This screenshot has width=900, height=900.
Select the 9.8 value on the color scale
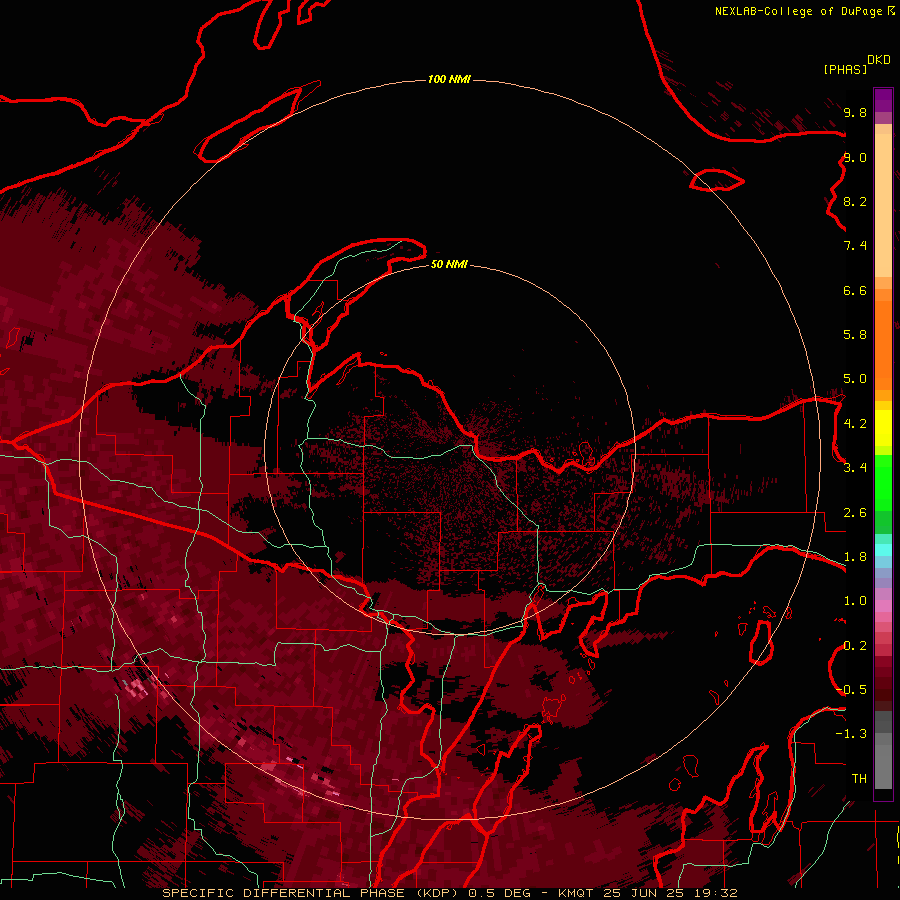tap(855, 112)
